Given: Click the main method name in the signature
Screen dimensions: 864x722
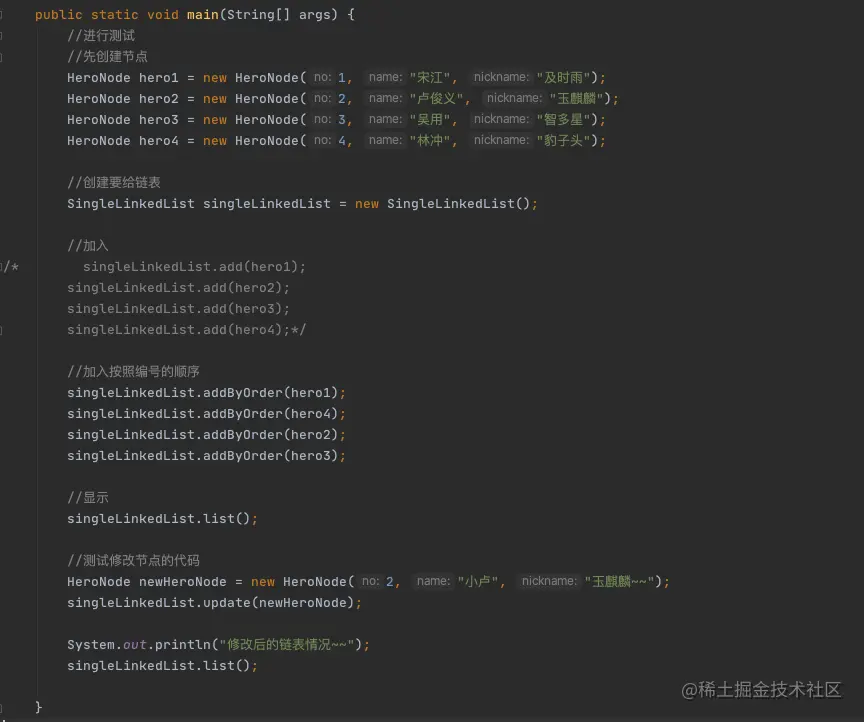Looking at the screenshot, I should (x=203, y=14).
